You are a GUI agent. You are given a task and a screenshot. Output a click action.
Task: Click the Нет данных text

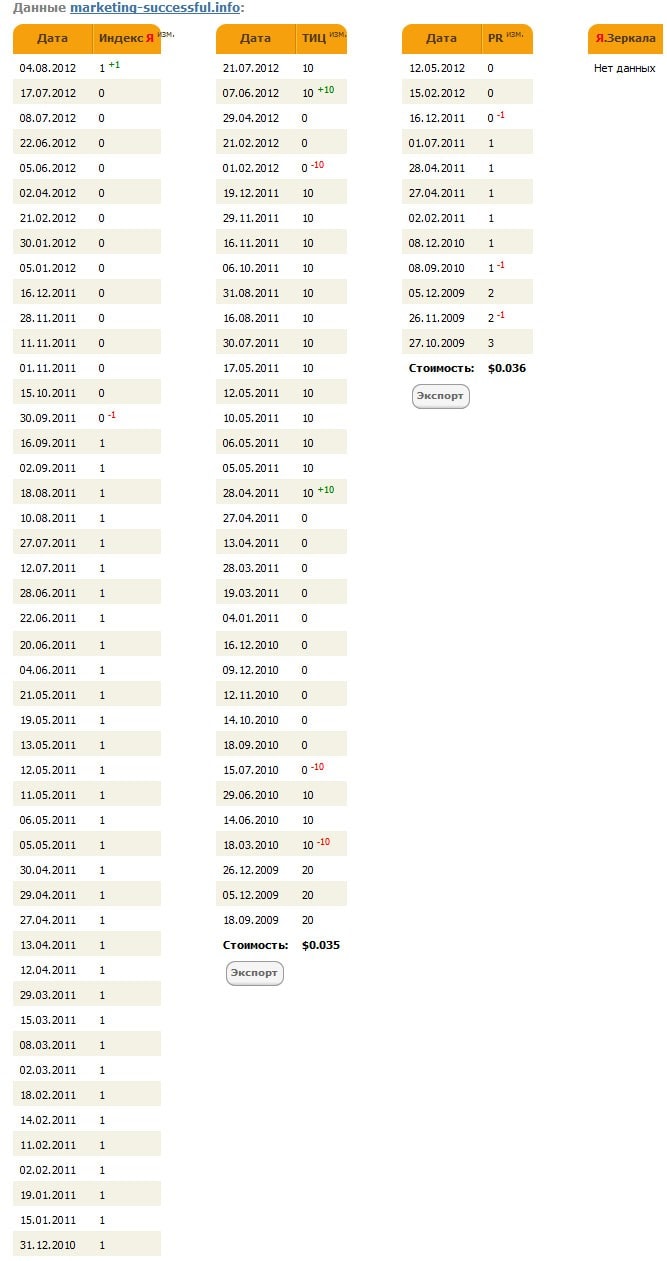(625, 68)
